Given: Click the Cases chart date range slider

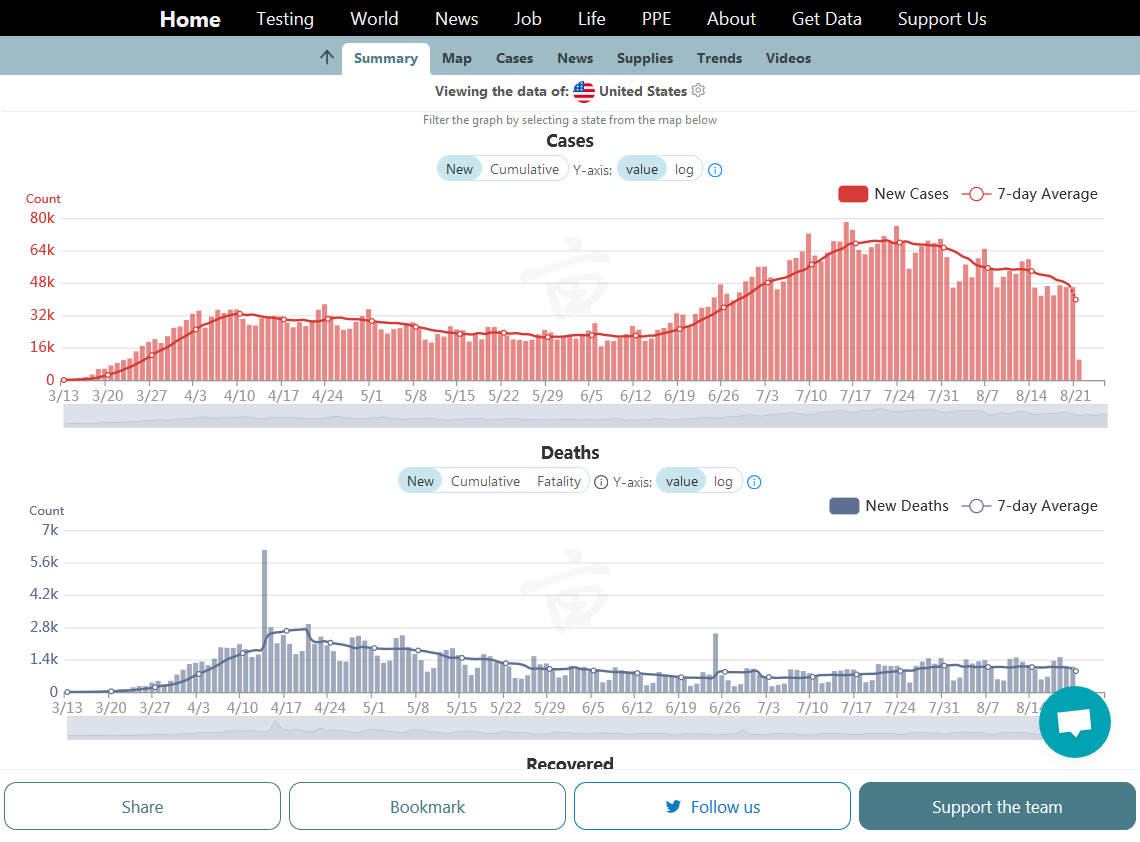Looking at the screenshot, I should 585,416.
